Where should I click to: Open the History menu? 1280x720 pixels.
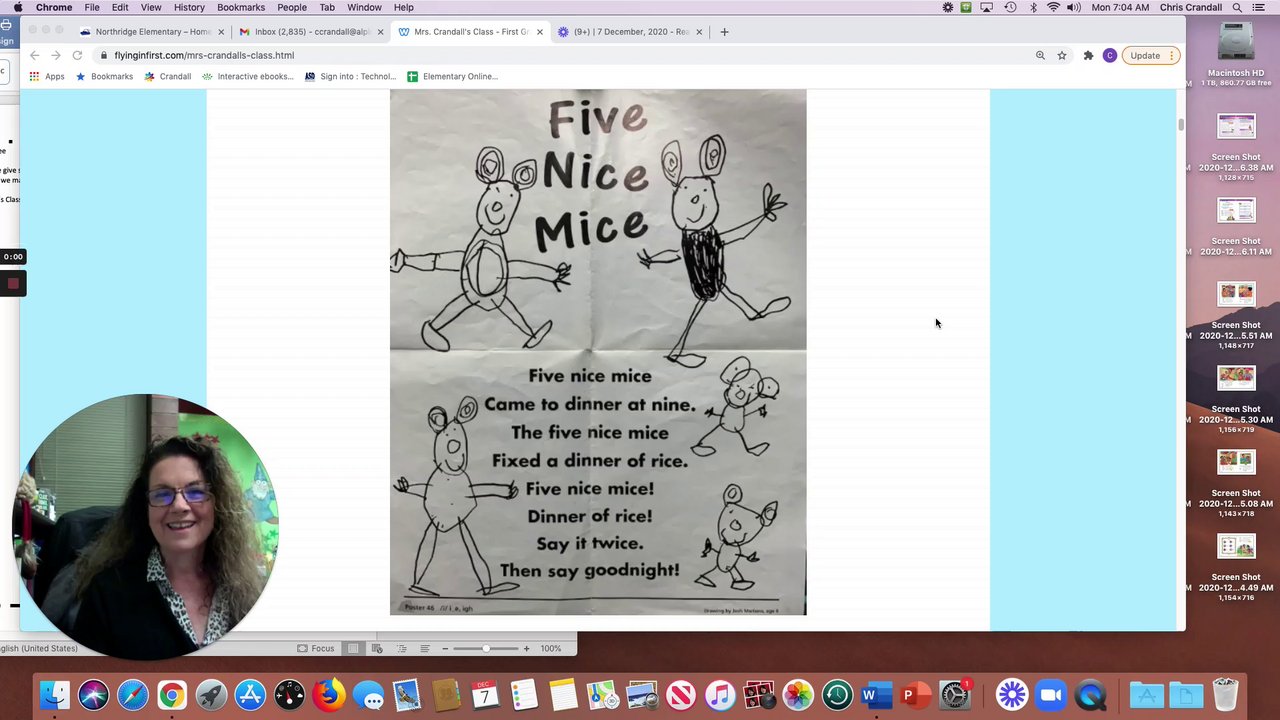(x=189, y=7)
